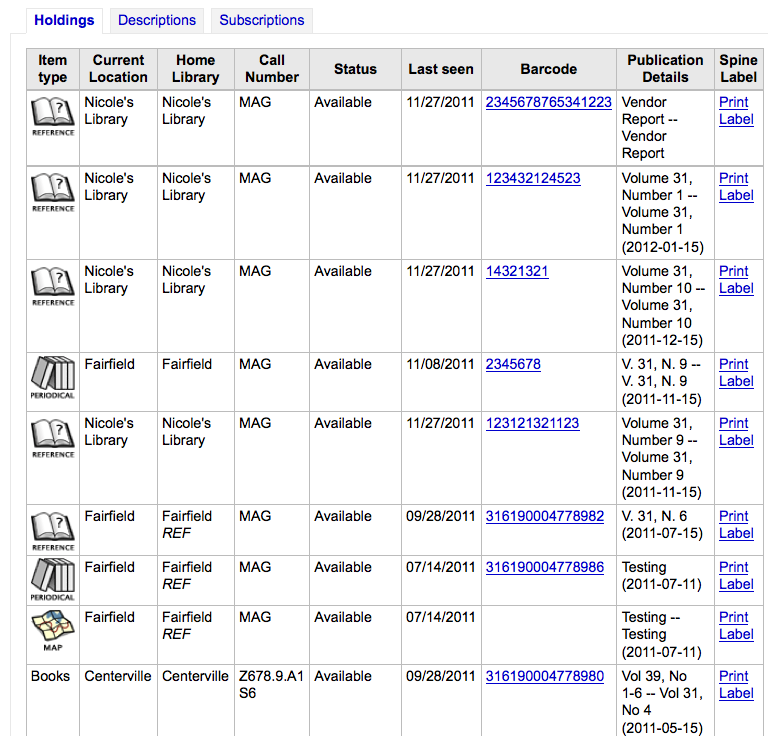The height and width of the screenshot is (736, 768).
Task: Click the Reference icon for barcode 123432124523
Action: [x=53, y=191]
